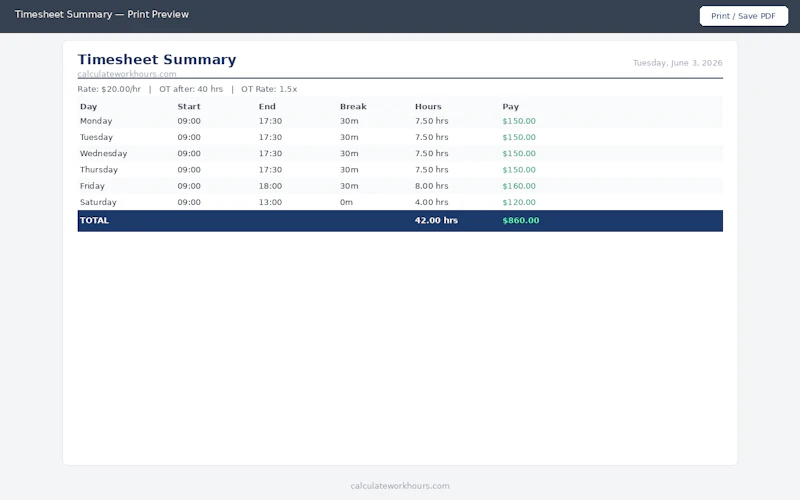Screen dimensions: 800x500
Task: Click Saturday's break value 0m
Action: pyautogui.click(x=346, y=202)
